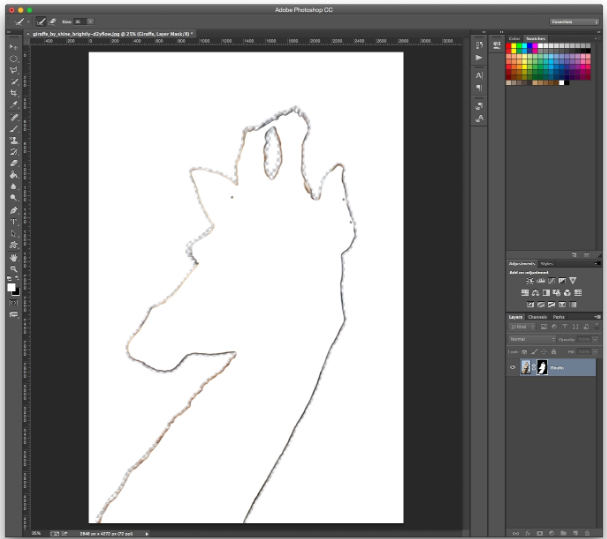Toggle lock layer position
607x539 pixels.
[544, 352]
